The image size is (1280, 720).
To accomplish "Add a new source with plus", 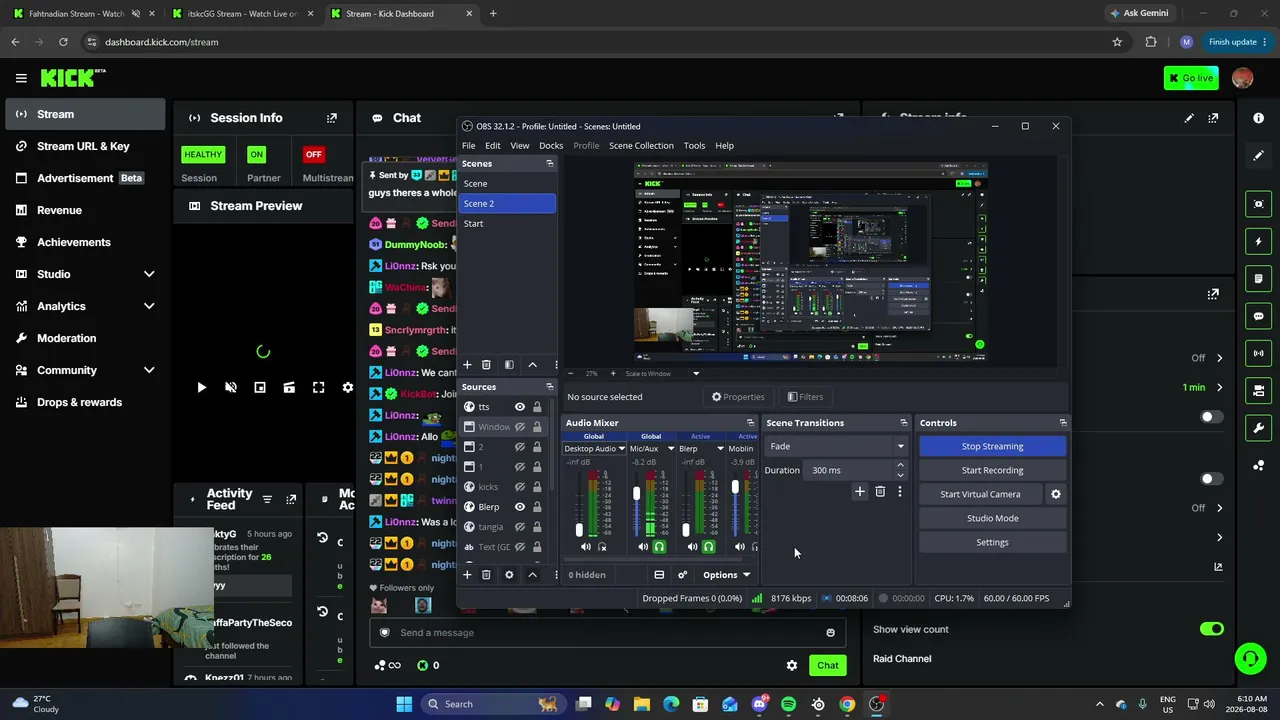I will (467, 575).
